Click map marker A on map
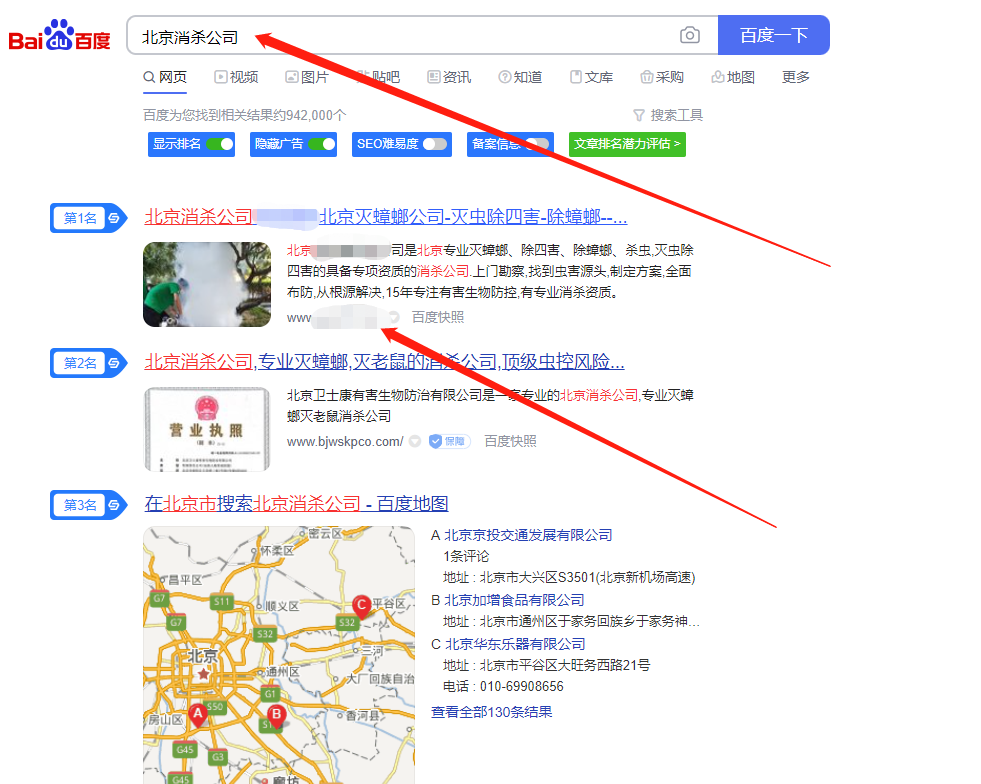 pos(198,713)
